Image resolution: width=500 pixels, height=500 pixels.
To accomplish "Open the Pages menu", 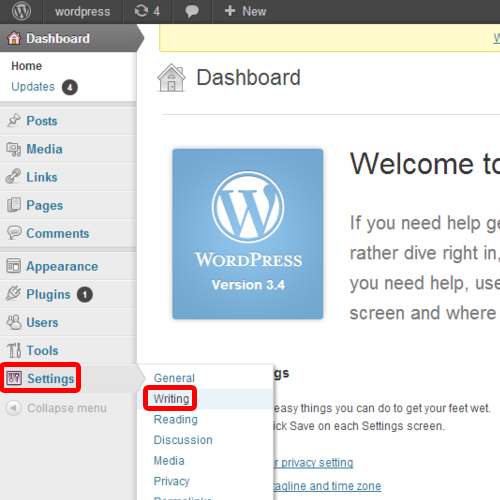I will click(x=45, y=205).
